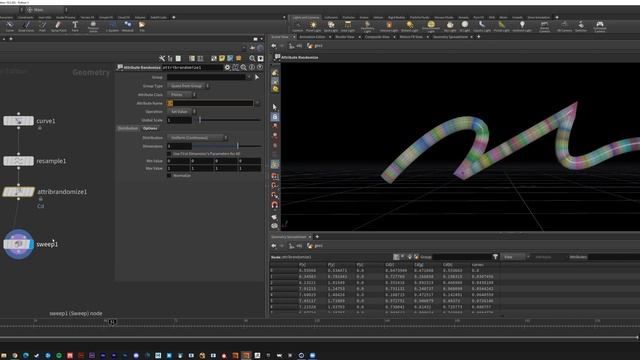The image size is (640, 360).
Task: Select the Platonic Solids shelf tool
Action: point(93,27)
